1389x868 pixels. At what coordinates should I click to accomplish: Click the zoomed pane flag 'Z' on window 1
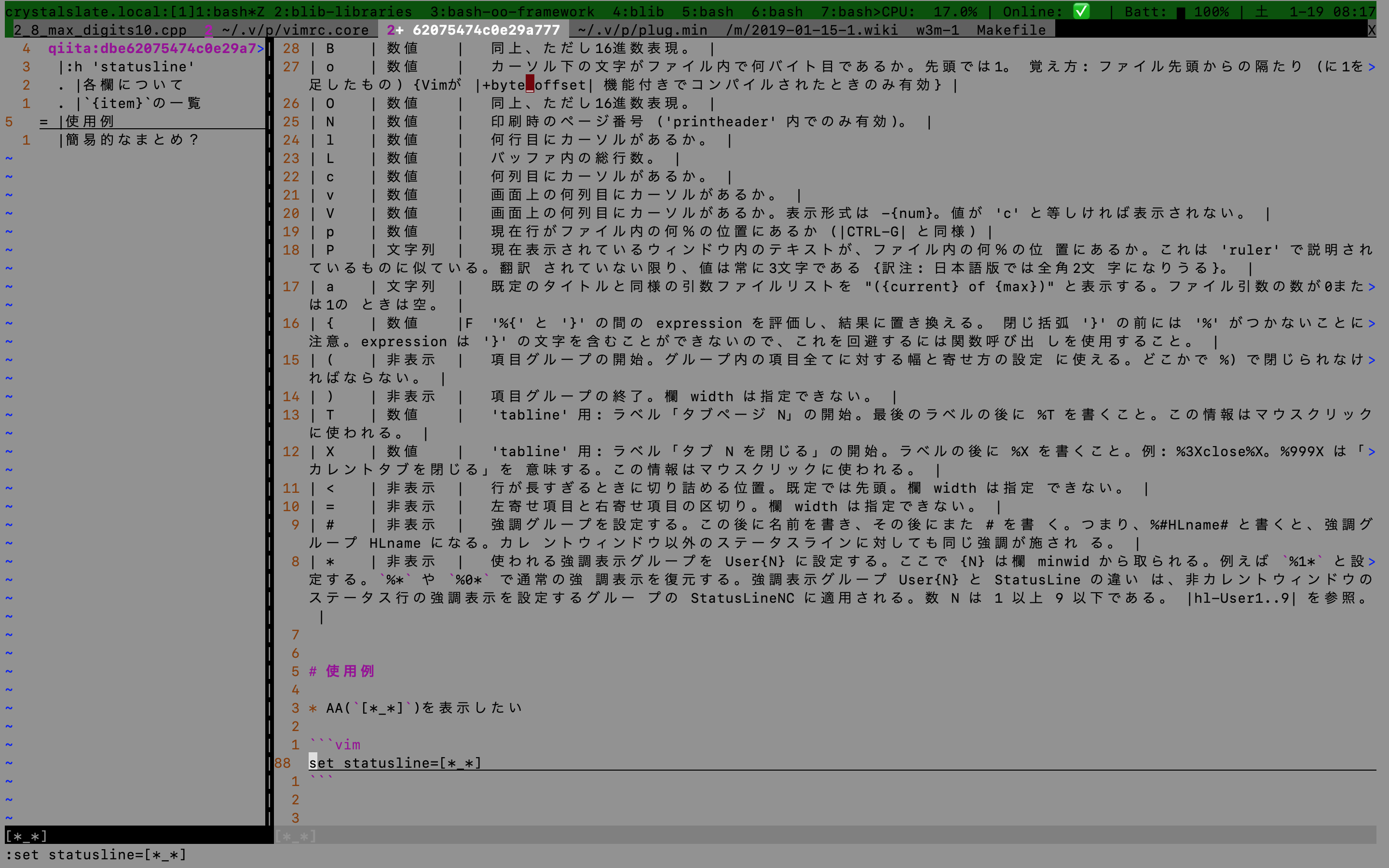261,11
